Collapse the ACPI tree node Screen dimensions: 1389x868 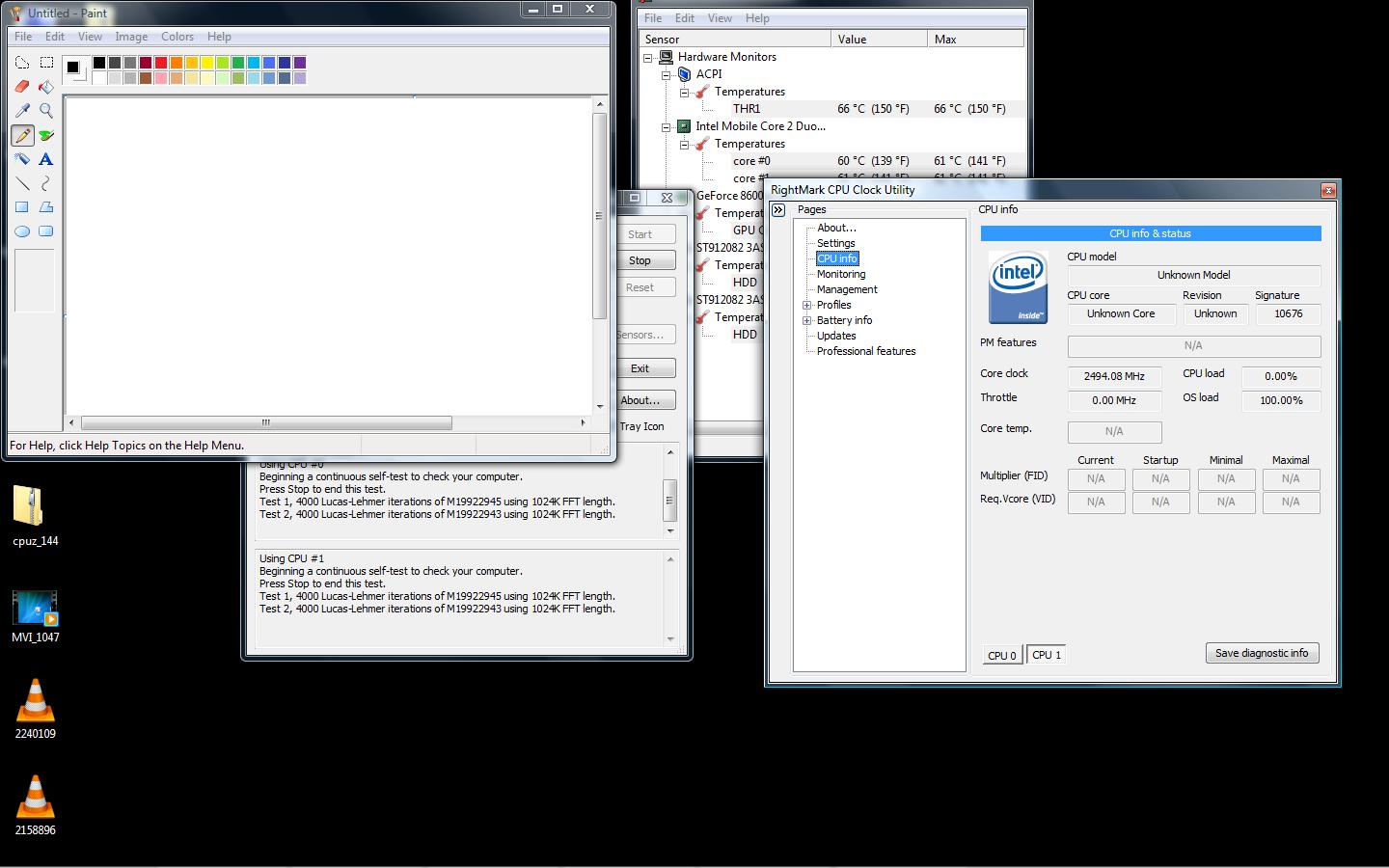pyautogui.click(x=666, y=74)
